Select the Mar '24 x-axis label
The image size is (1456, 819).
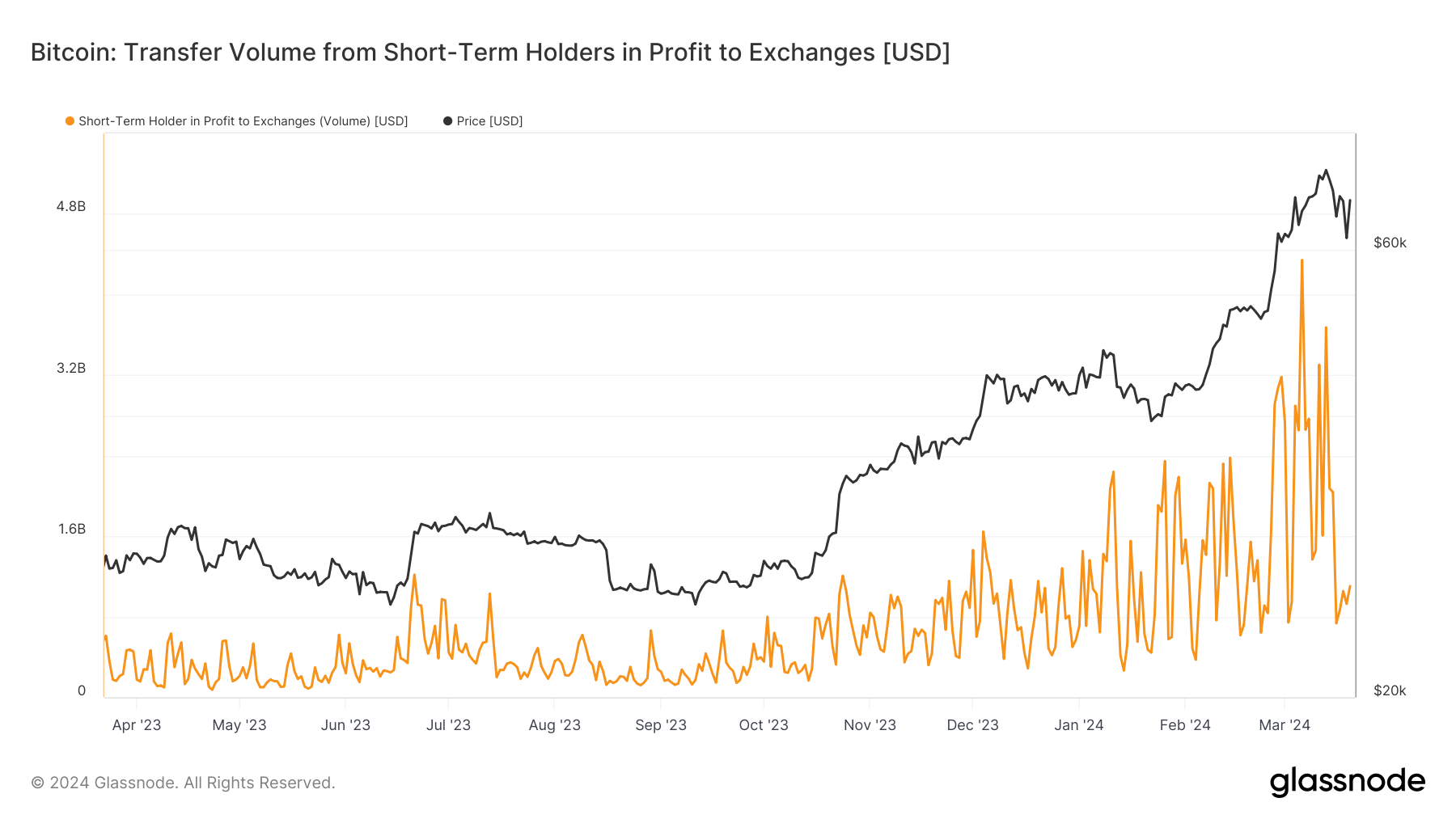point(1285,725)
